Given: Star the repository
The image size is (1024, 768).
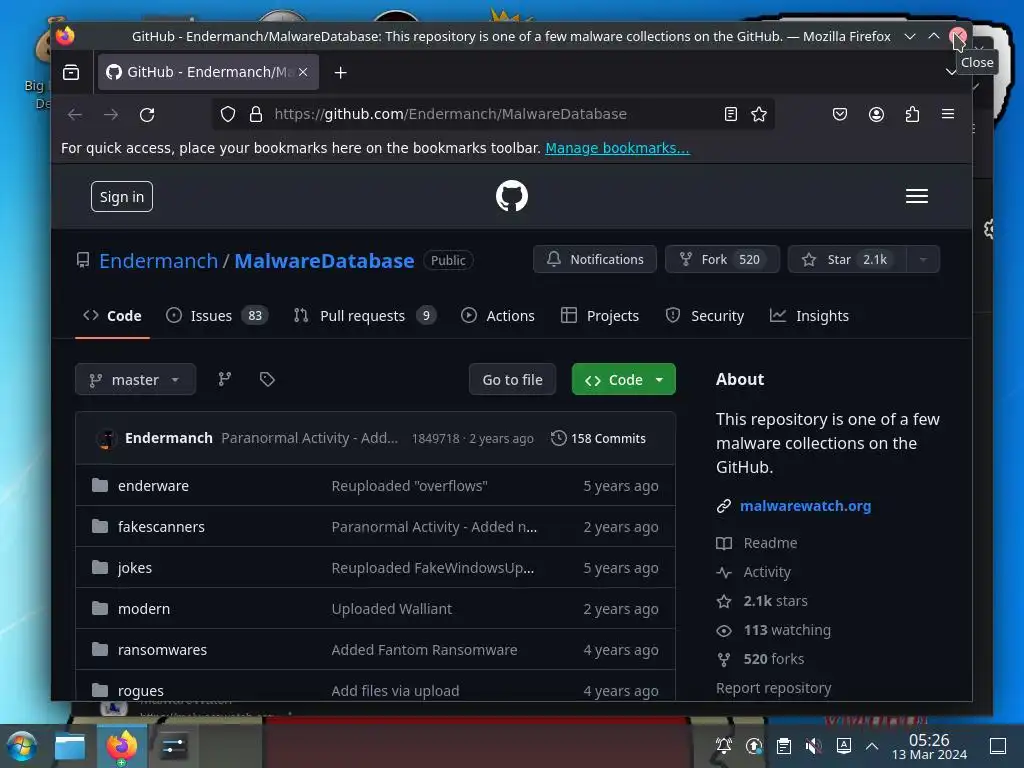Looking at the screenshot, I should pos(847,259).
